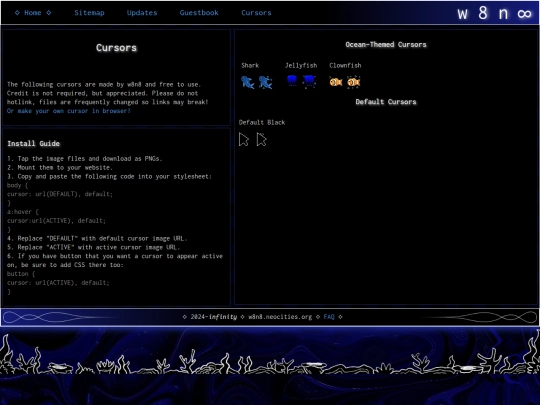Click the 'cursor: url(DEFAULT), default;' code line
This screenshot has height=405, width=540.
pyautogui.click(x=60, y=194)
